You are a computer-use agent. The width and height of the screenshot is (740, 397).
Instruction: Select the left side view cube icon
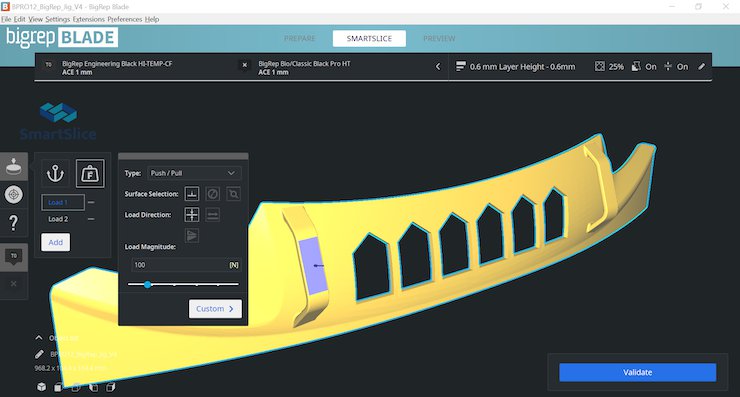click(x=93, y=387)
